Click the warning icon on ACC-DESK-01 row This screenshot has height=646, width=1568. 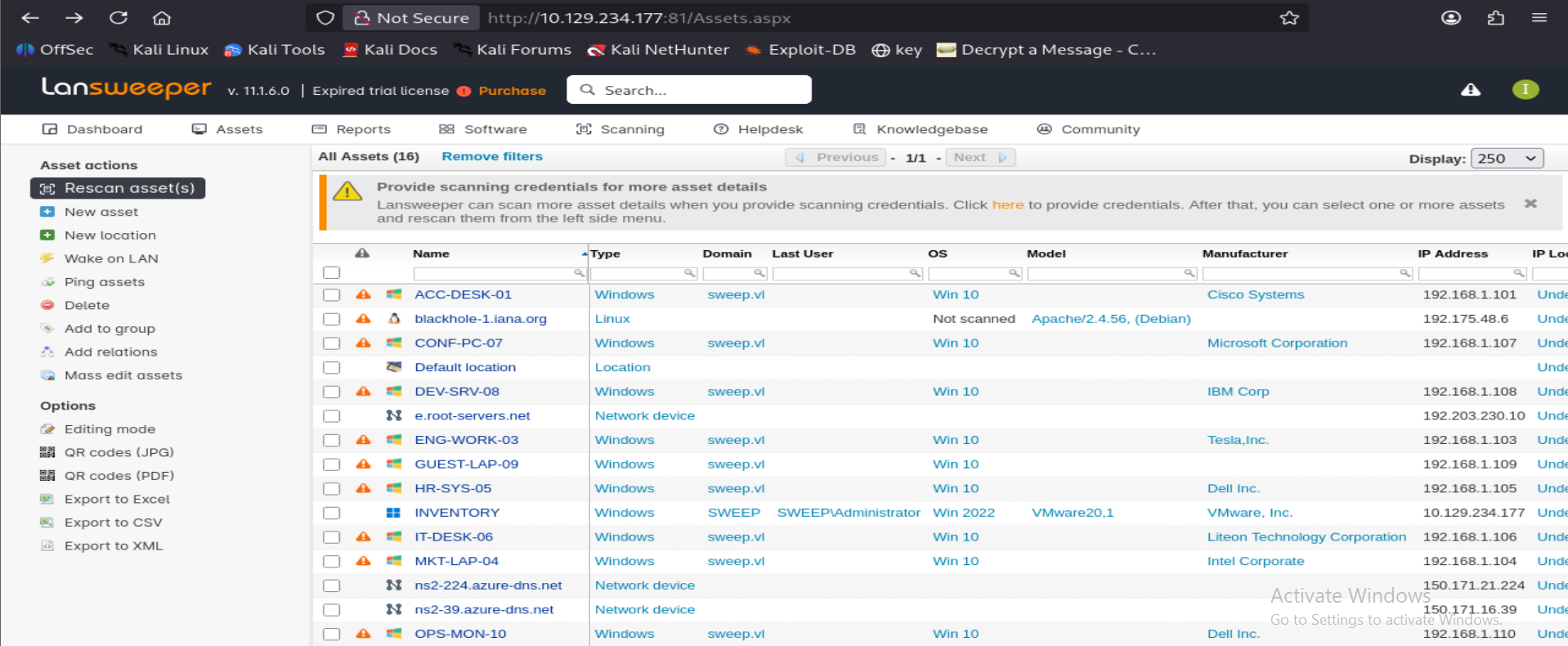click(363, 294)
